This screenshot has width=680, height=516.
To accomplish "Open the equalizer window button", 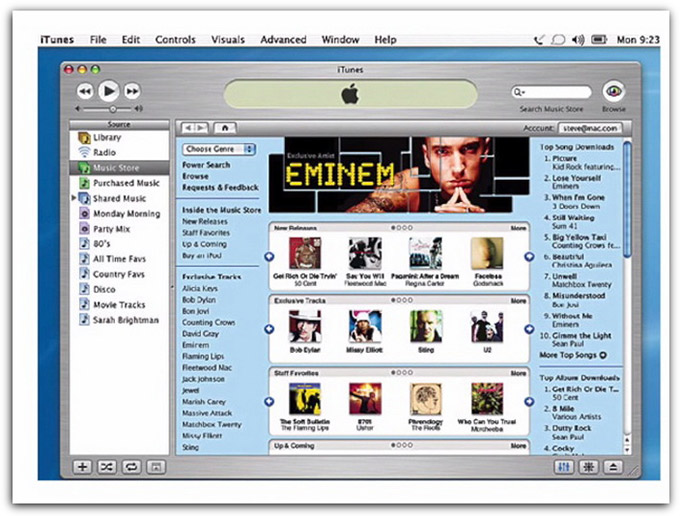I will click(564, 467).
